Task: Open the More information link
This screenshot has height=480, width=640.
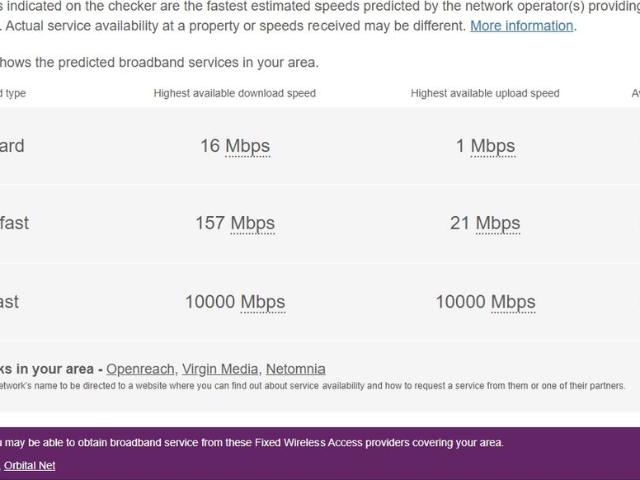Action: 521,26
